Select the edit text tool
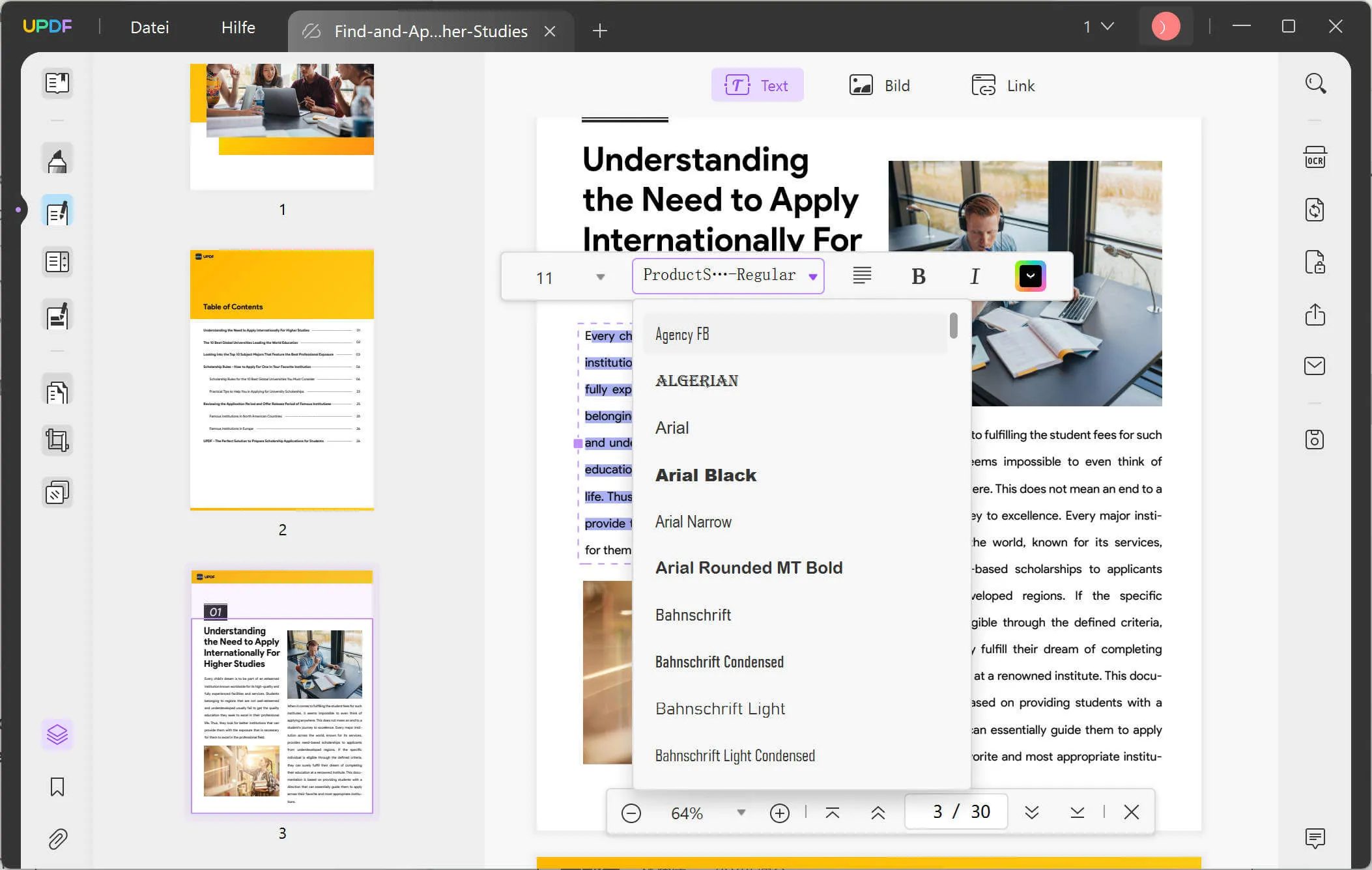1372x870 pixels. 56,212
